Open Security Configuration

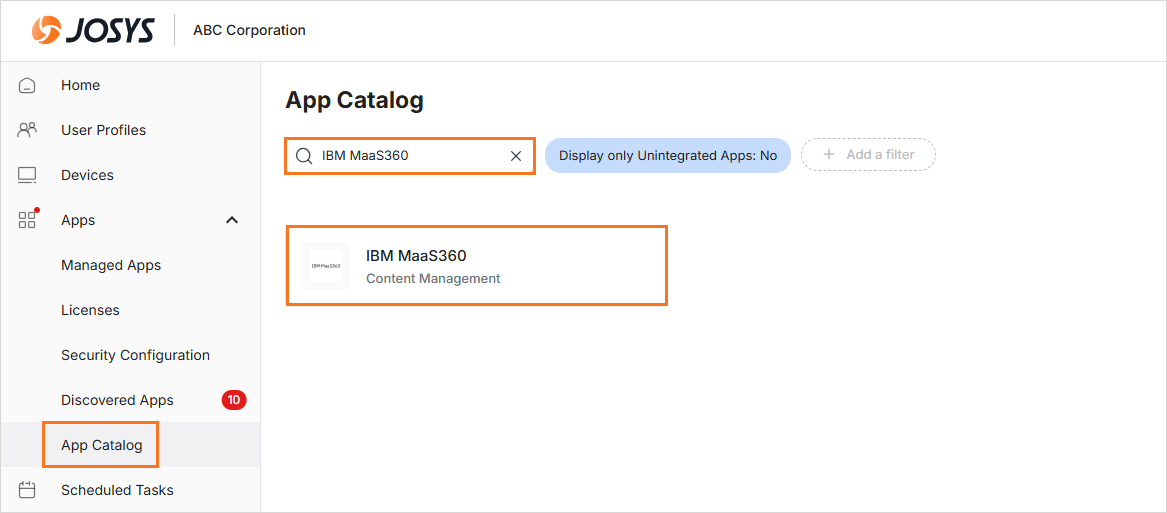point(135,355)
